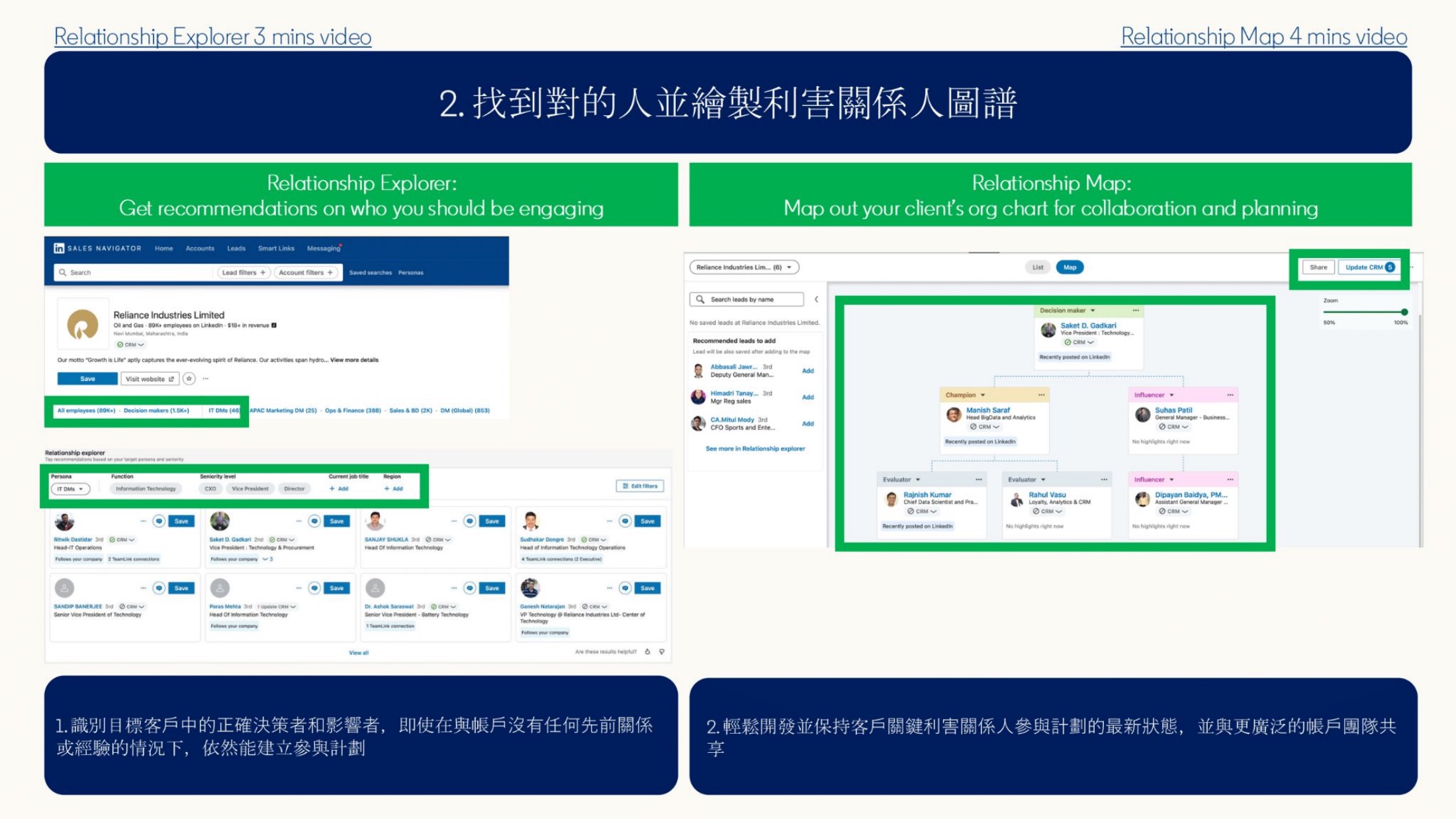
Task: Click the Share button on the map
Action: click(x=1318, y=267)
